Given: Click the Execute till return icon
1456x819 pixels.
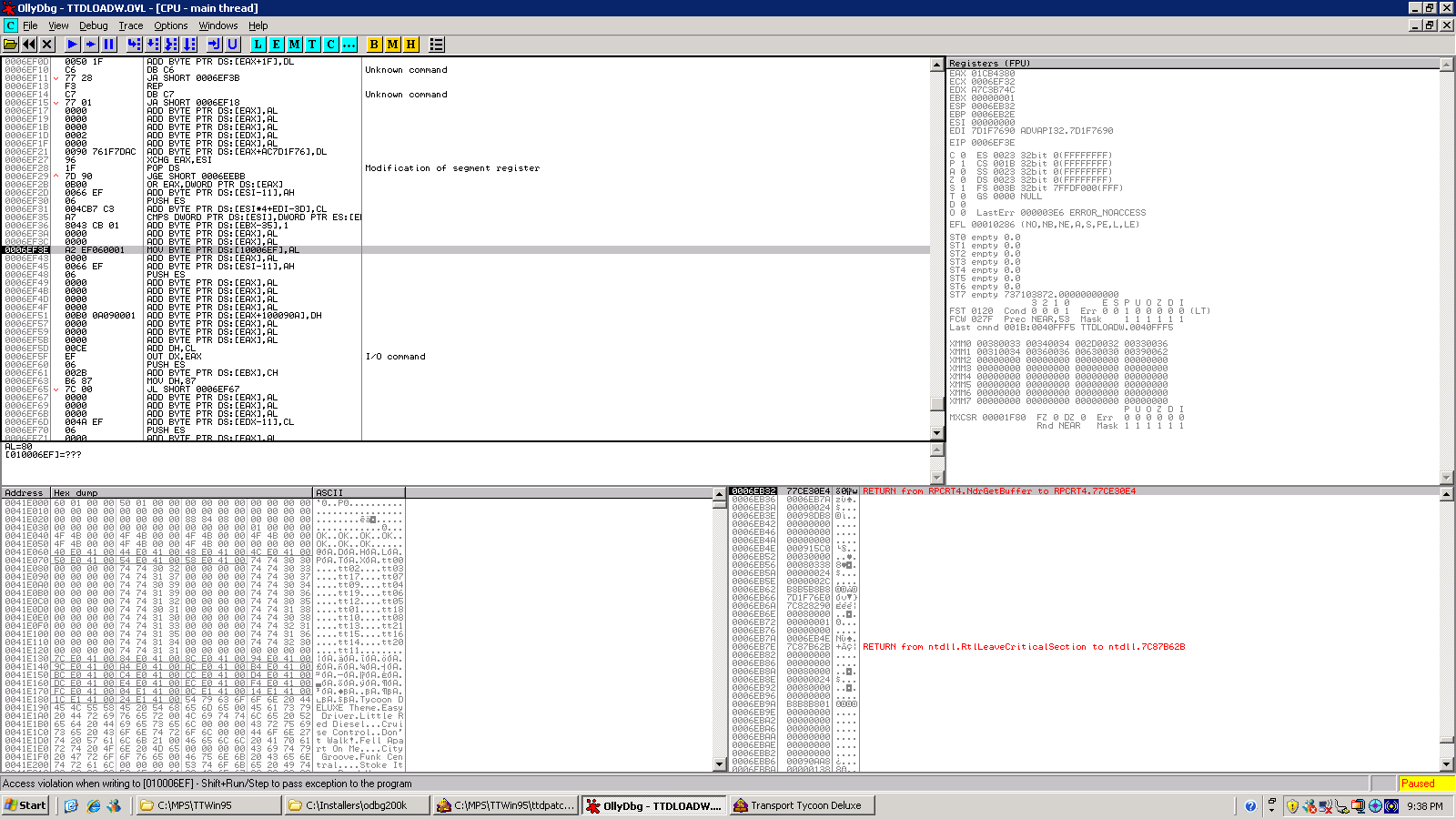Looking at the screenshot, I should pos(214,44).
